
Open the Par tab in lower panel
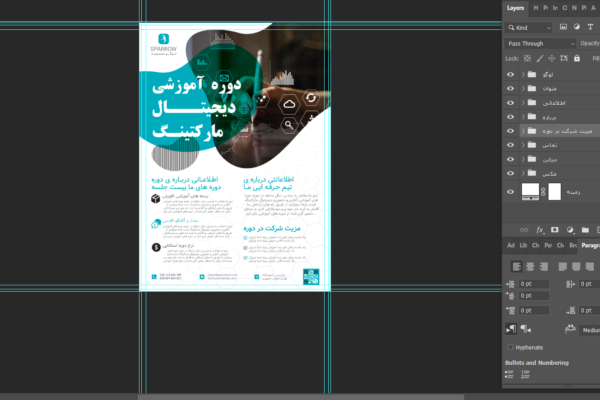tap(548, 245)
